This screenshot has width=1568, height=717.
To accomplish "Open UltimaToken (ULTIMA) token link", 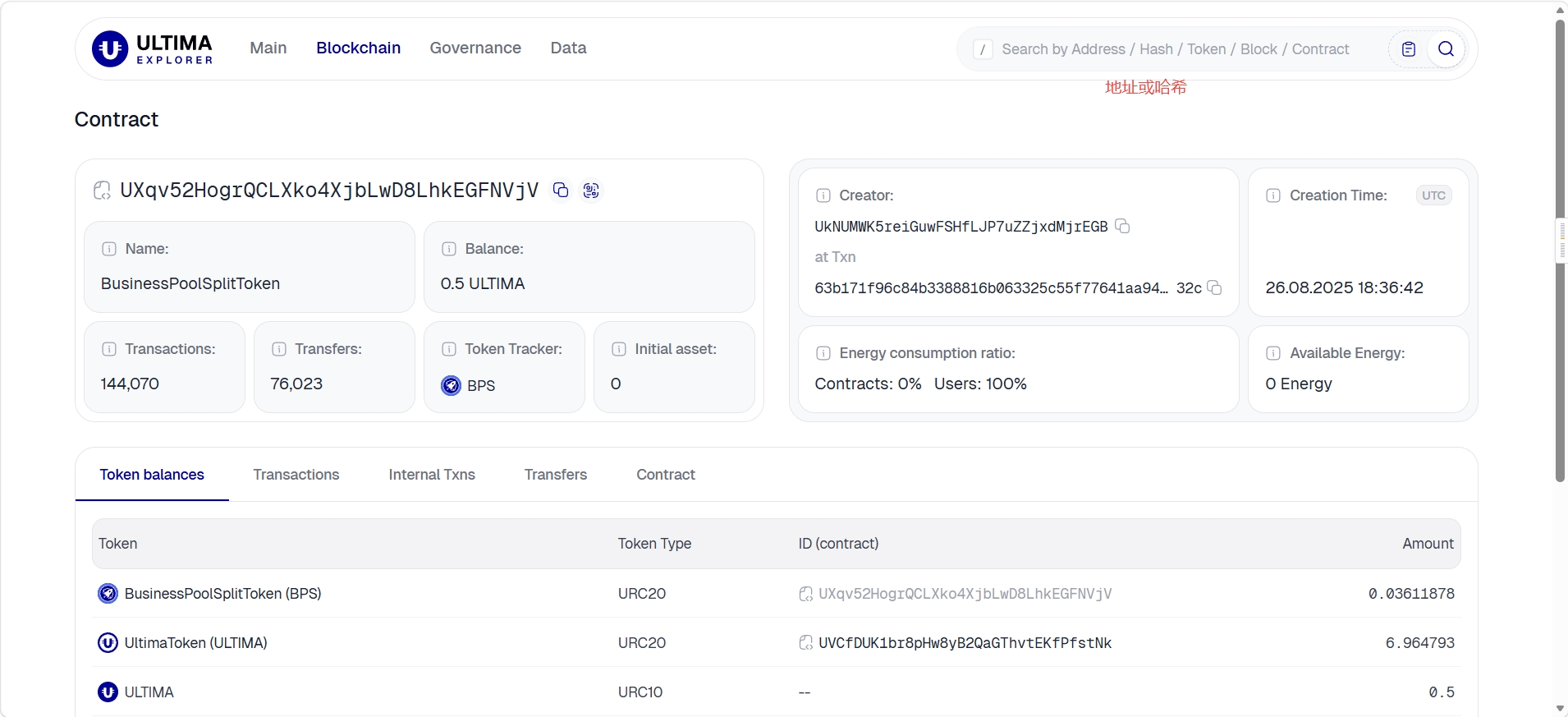I will (196, 643).
